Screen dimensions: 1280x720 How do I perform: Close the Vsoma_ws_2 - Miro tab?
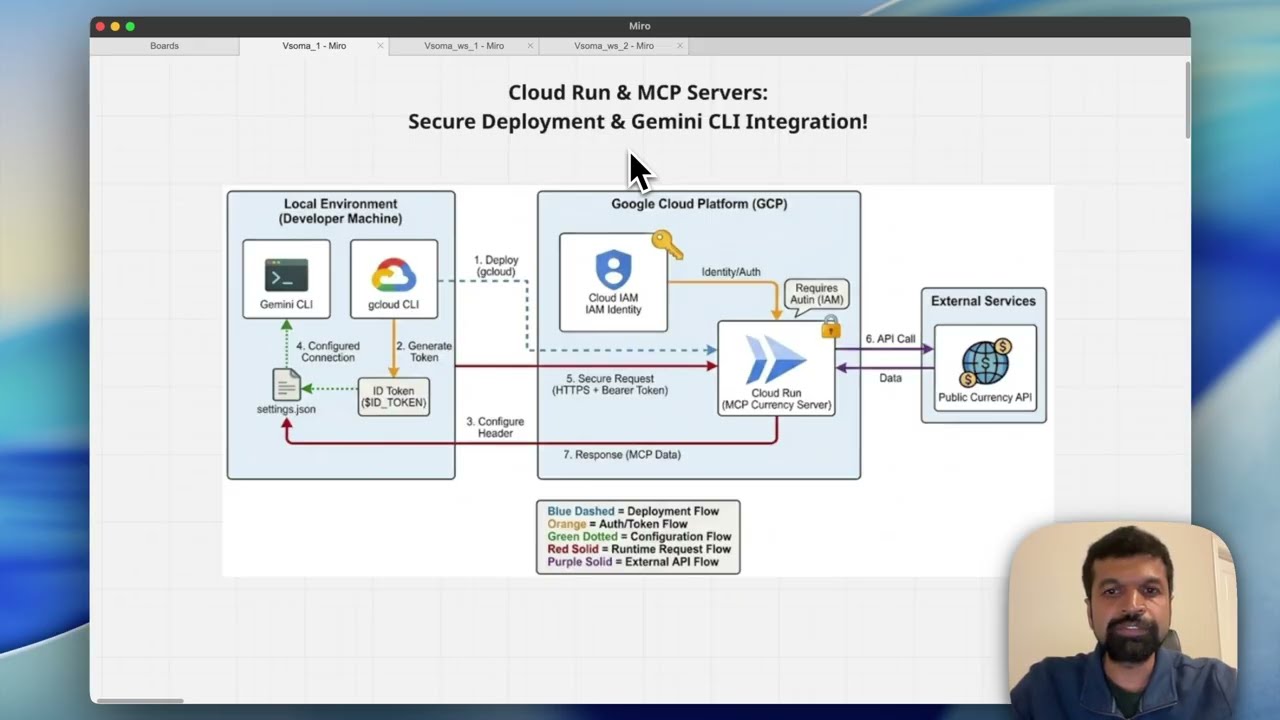[x=680, y=46]
